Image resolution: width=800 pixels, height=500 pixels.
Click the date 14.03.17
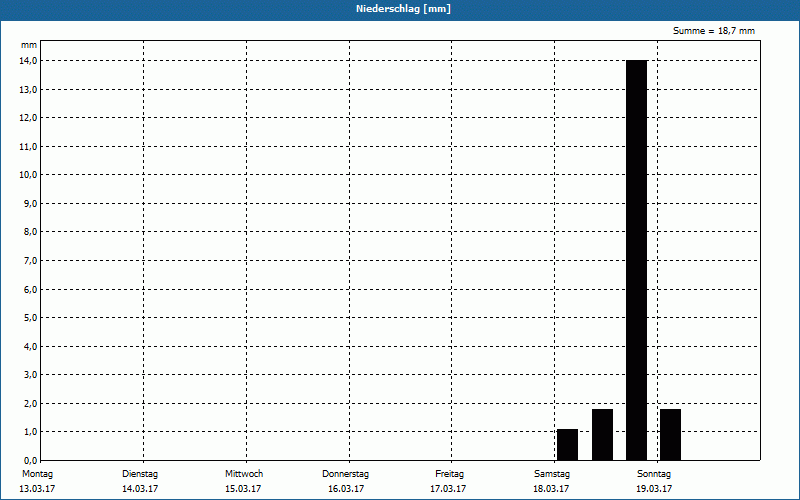pos(140,489)
